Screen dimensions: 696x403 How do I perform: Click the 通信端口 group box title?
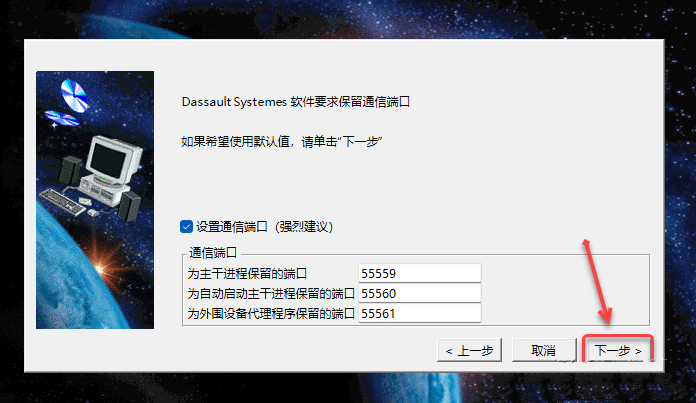point(213,253)
